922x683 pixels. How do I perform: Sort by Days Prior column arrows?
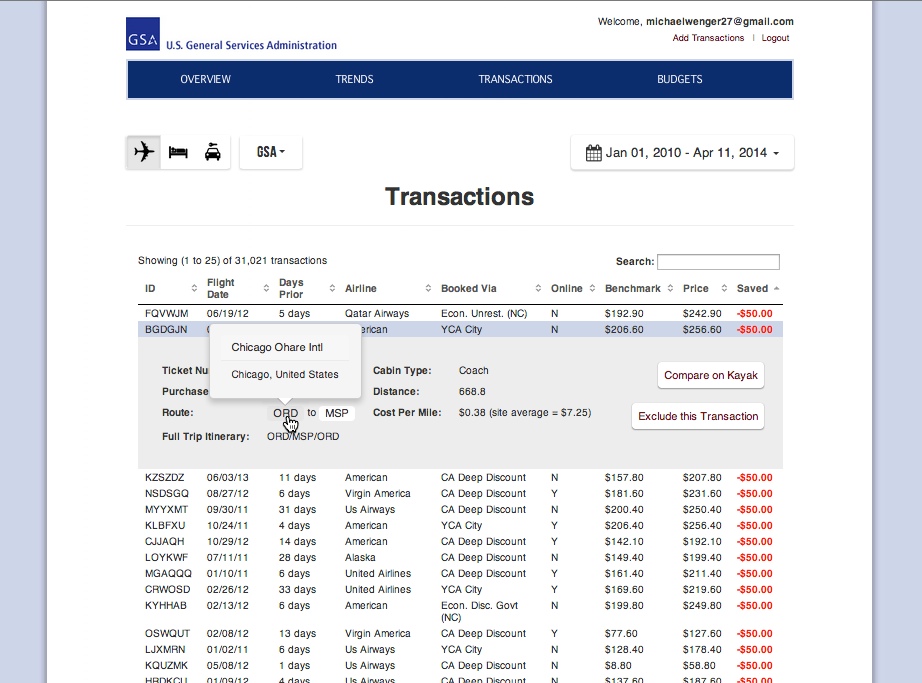332,288
